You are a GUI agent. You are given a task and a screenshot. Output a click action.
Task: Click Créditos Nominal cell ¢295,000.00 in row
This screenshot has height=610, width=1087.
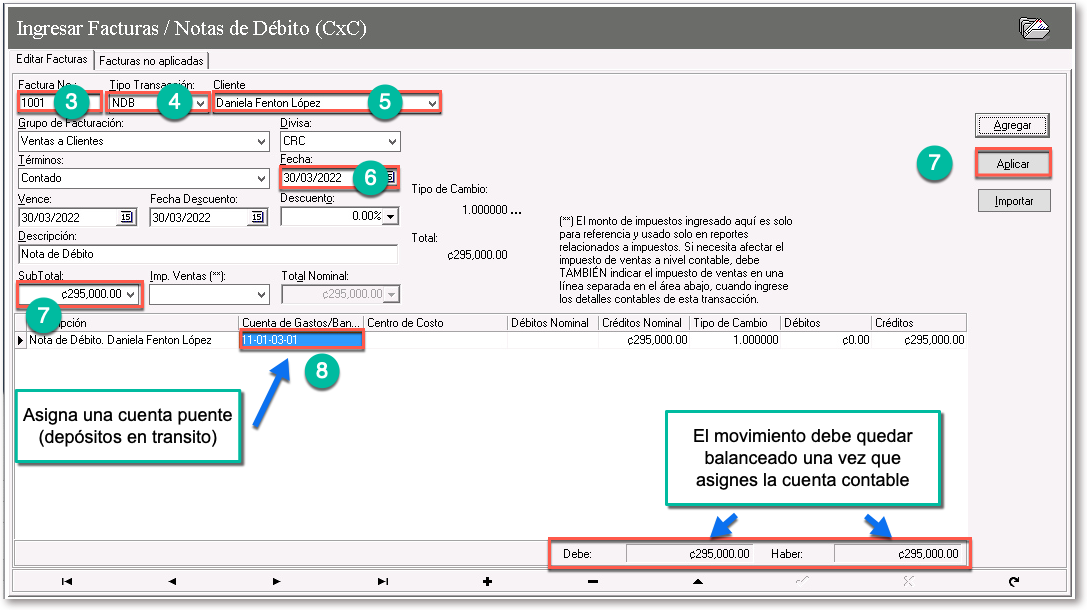pos(643,340)
